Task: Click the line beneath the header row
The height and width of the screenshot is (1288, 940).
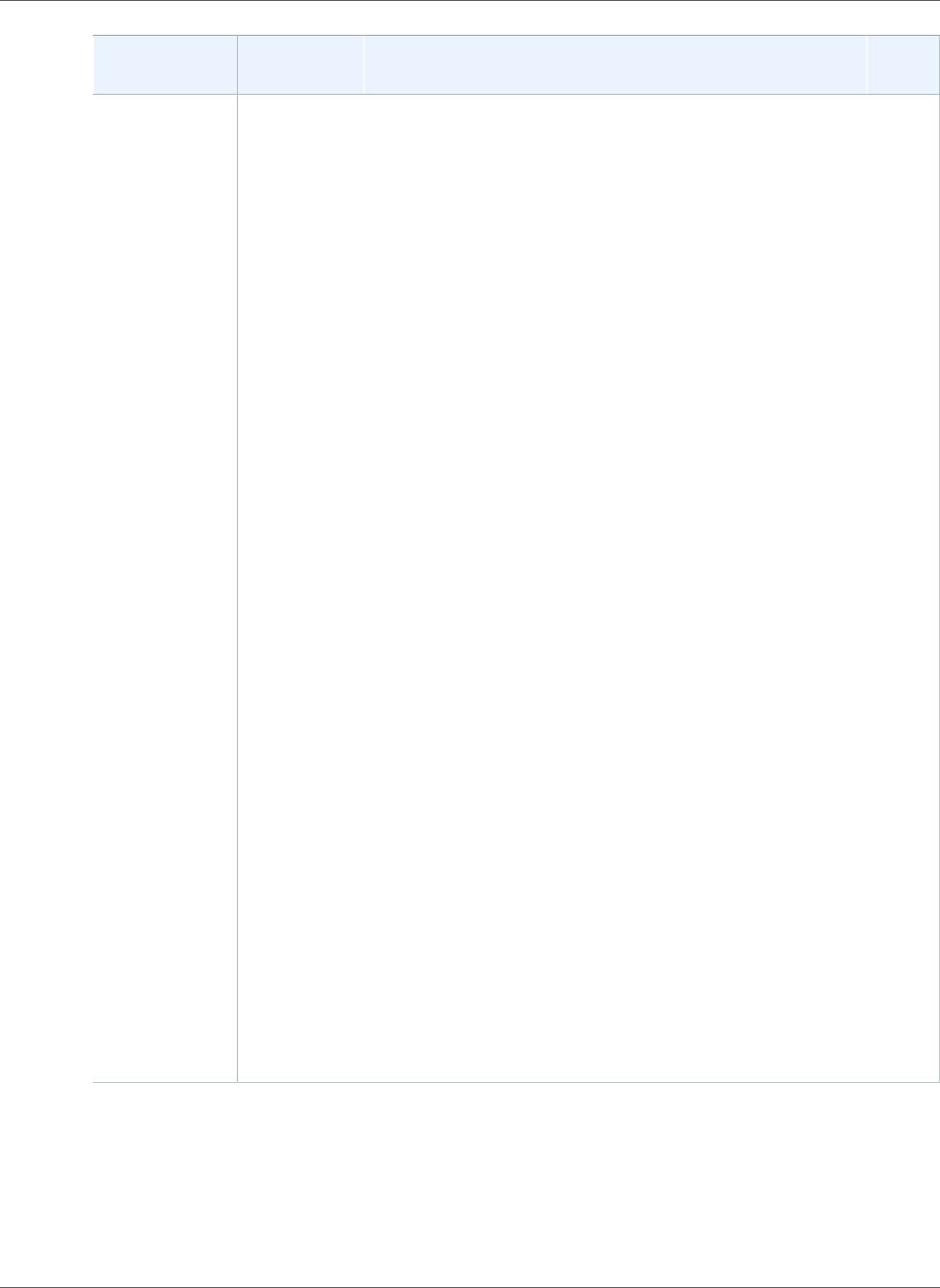Action: [515, 95]
